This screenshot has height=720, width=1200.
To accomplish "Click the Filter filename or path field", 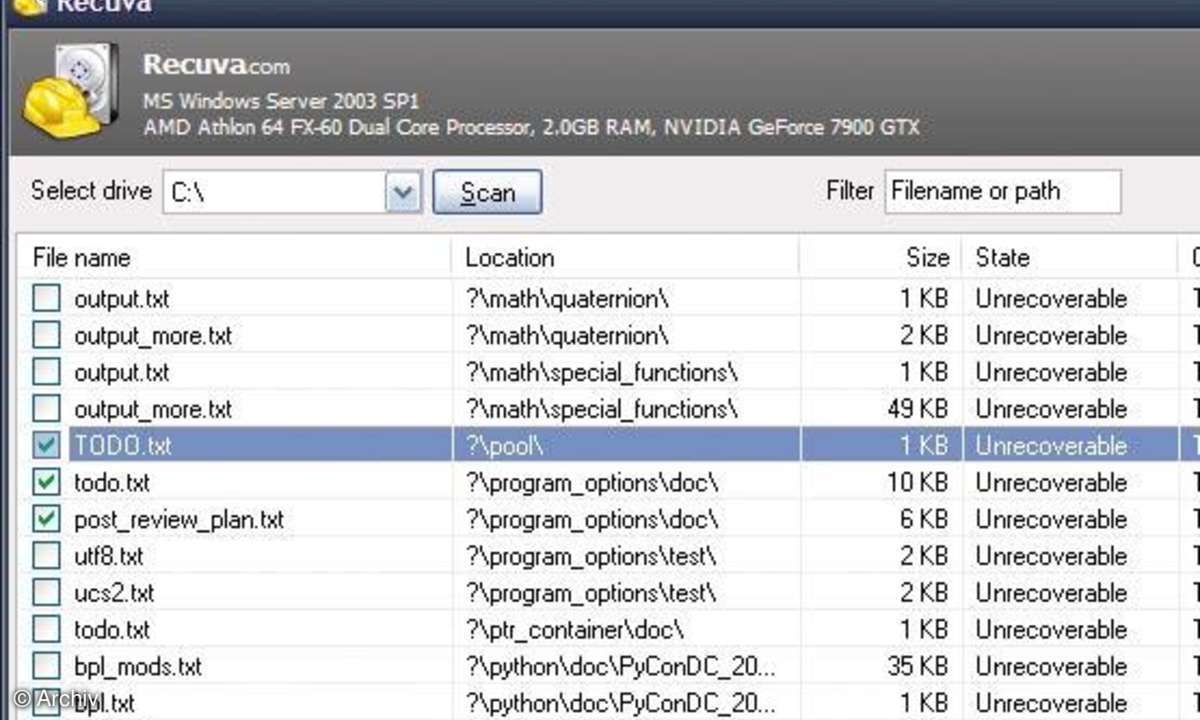I will coord(1003,191).
